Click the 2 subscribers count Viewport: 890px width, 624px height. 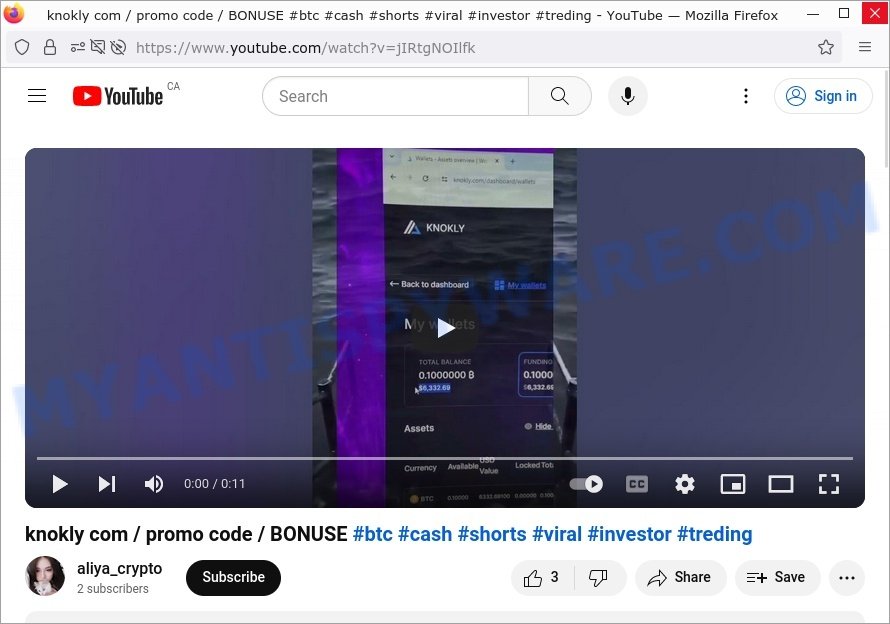pyautogui.click(x=113, y=589)
